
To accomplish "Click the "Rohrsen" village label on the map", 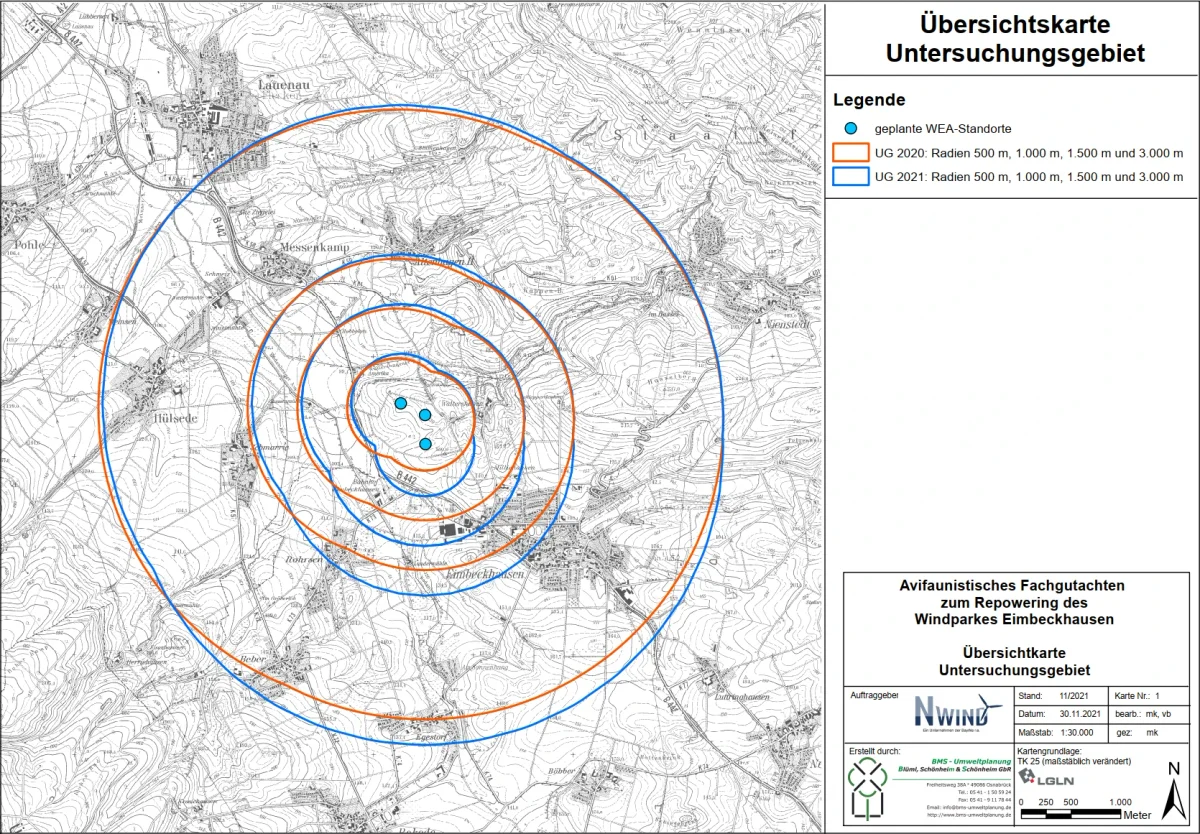I will pyautogui.click(x=304, y=561).
